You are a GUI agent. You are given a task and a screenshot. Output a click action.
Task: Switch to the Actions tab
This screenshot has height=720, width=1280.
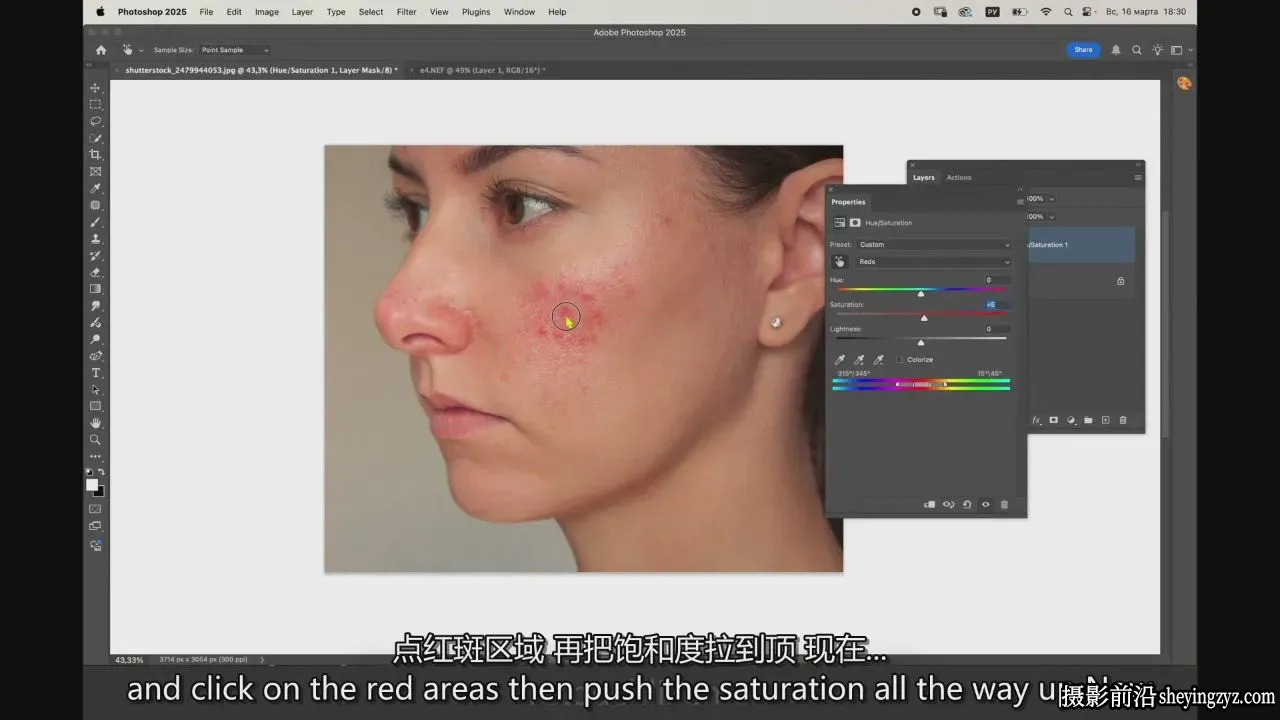[959, 177]
